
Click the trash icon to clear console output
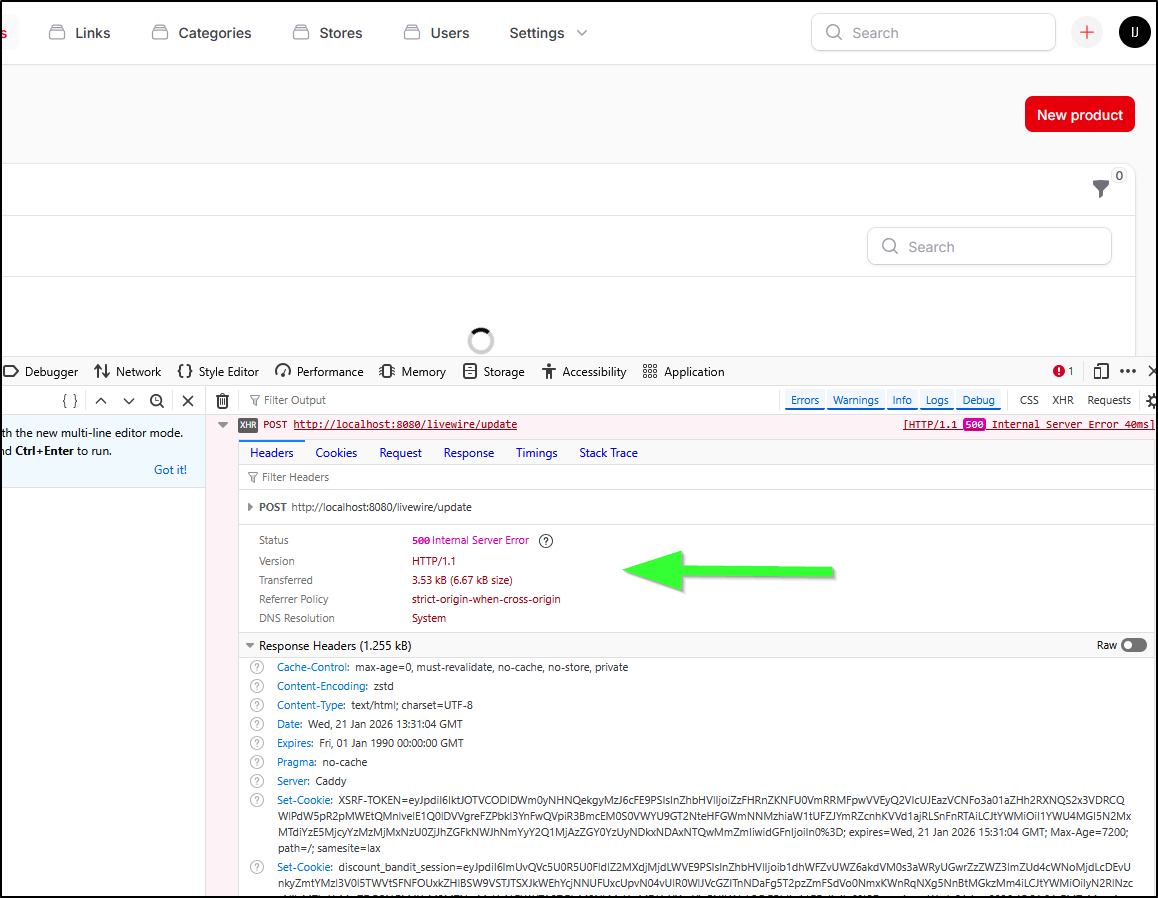click(x=223, y=401)
